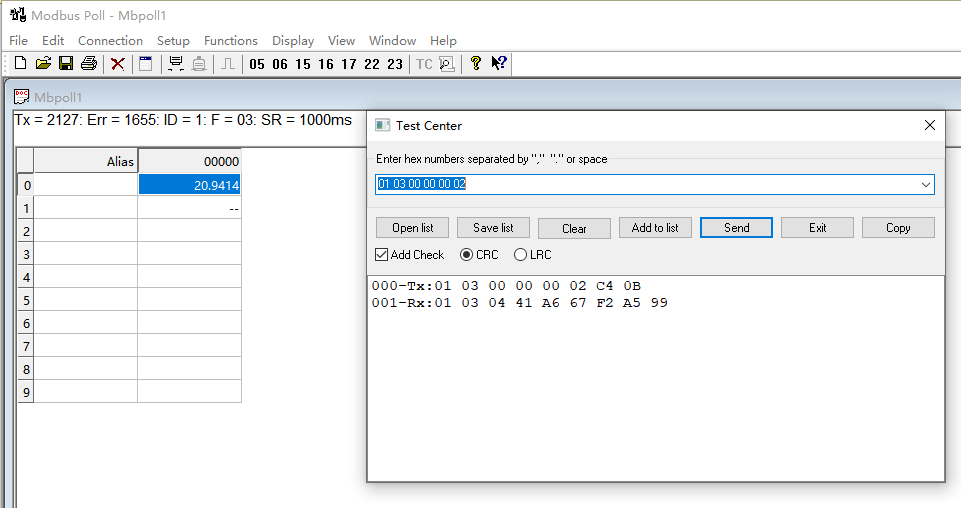Click the context help arrow icon

pos(499,64)
